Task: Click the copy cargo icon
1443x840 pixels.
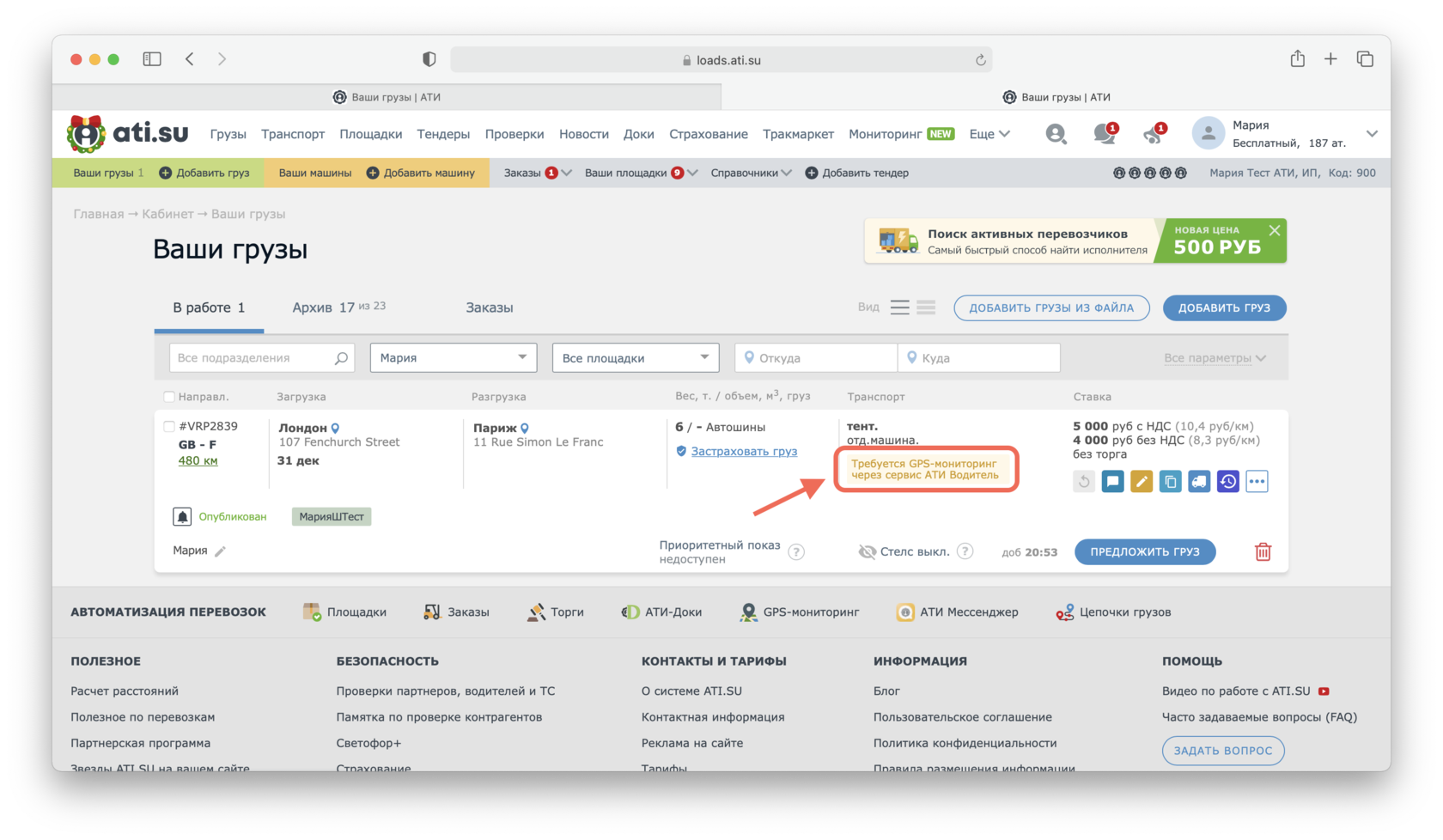Action: 1170,482
